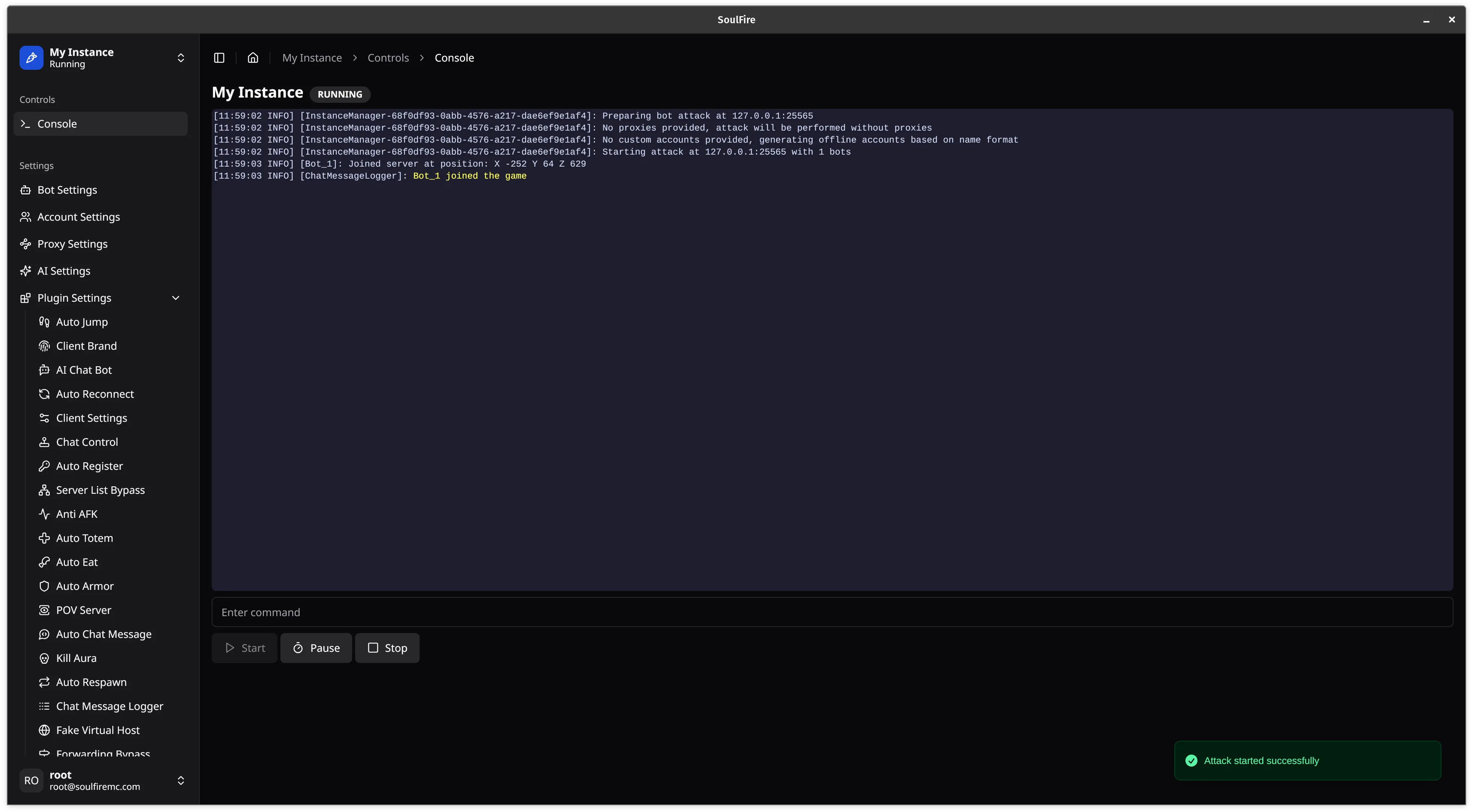Screen dimensions: 1473x812
Task: Open Server List Bypass settings
Action: click(x=100, y=490)
